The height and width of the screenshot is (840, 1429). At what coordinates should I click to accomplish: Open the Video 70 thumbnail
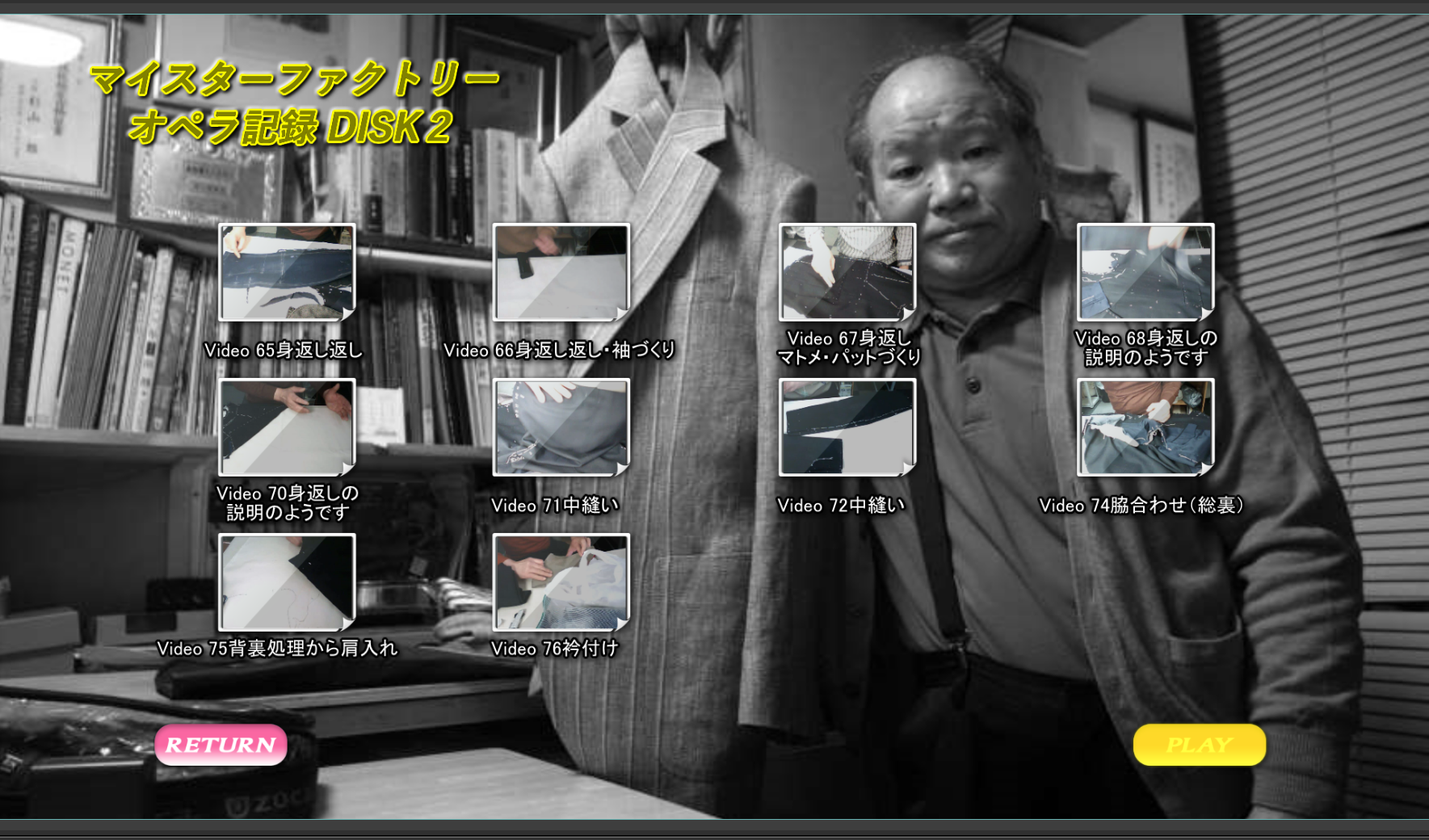287,427
